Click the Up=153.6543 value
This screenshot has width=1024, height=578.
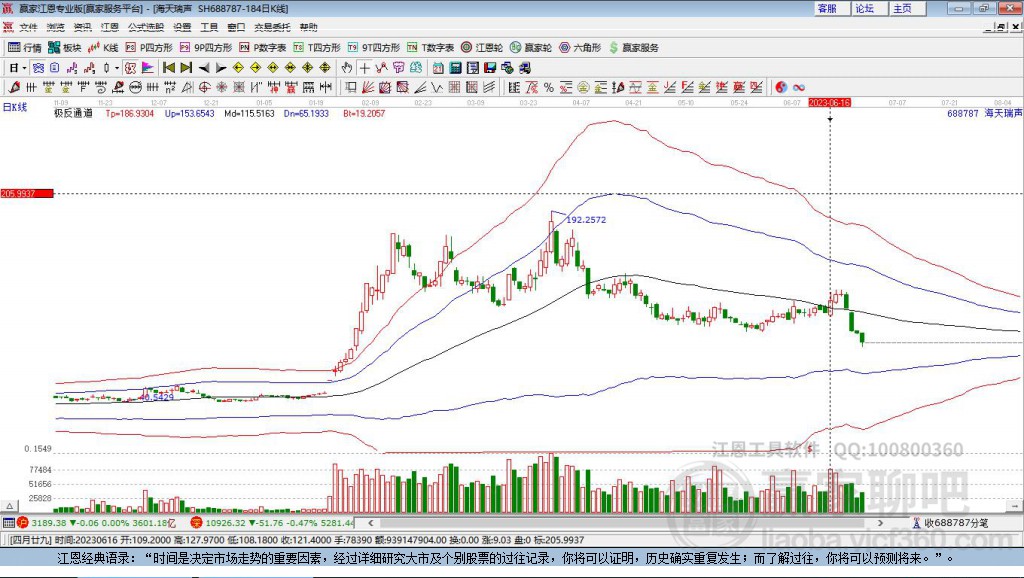(189, 114)
